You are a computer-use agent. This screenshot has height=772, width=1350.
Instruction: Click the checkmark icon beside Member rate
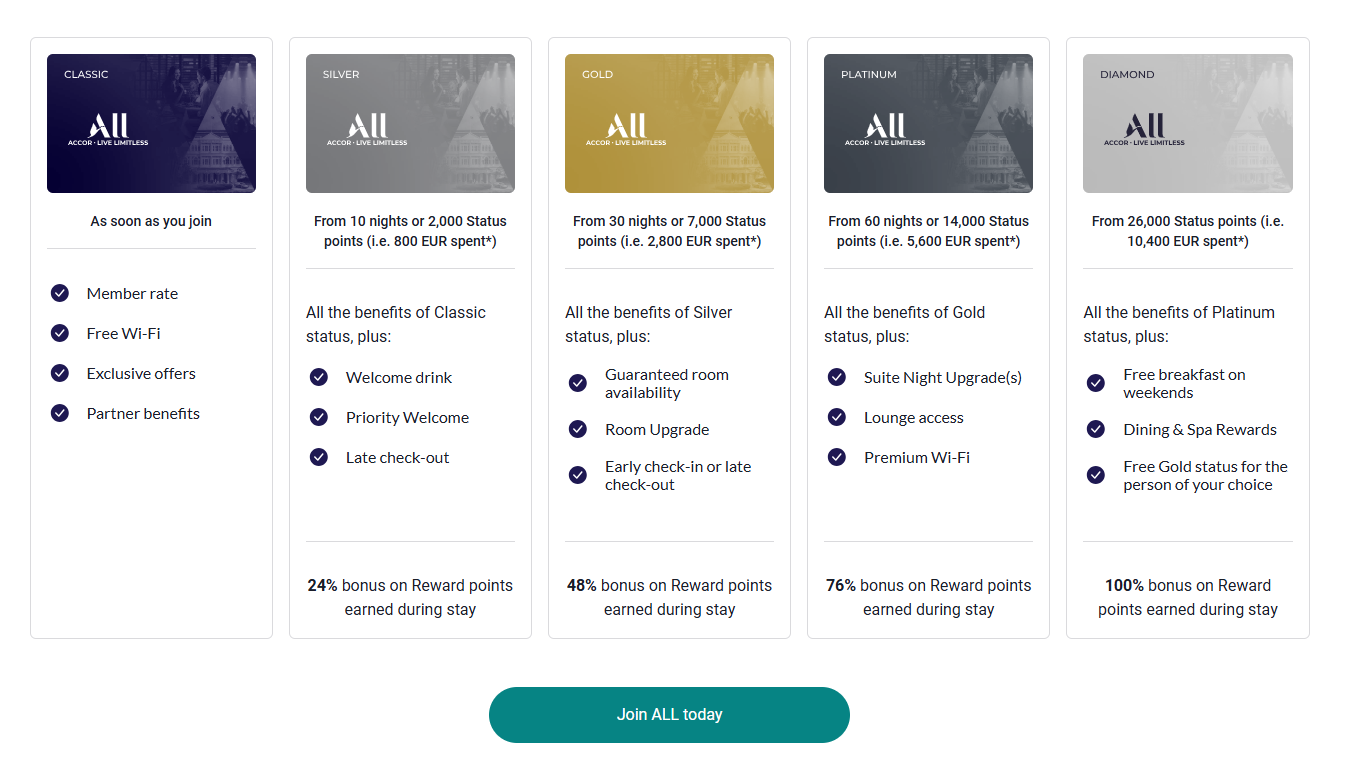59,293
